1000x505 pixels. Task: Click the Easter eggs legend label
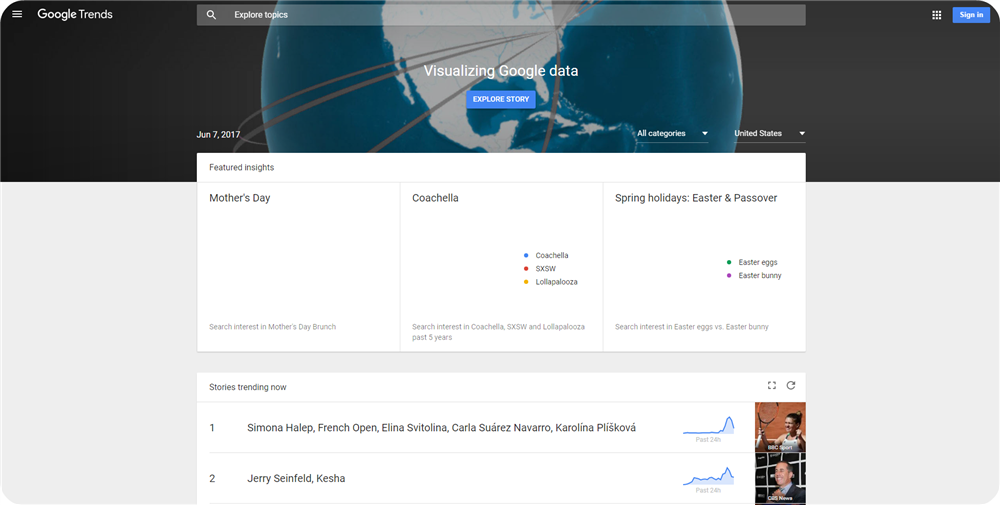point(758,262)
